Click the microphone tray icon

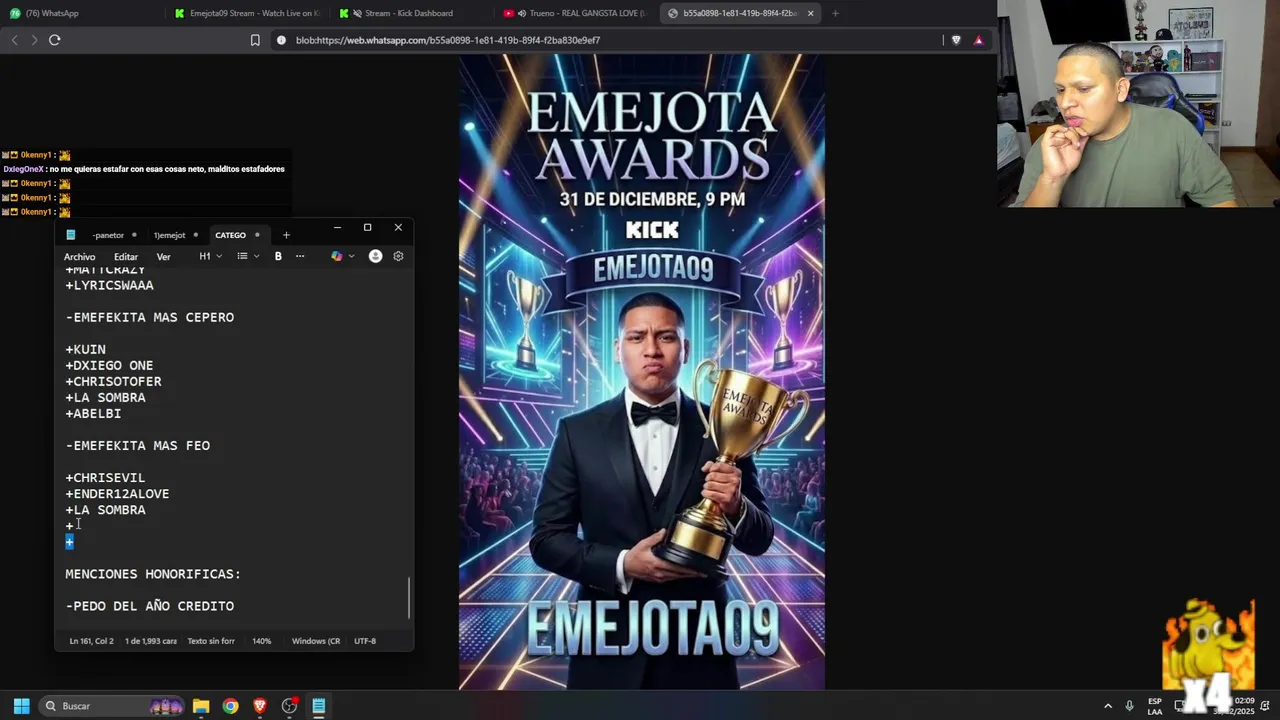pyautogui.click(x=1129, y=706)
